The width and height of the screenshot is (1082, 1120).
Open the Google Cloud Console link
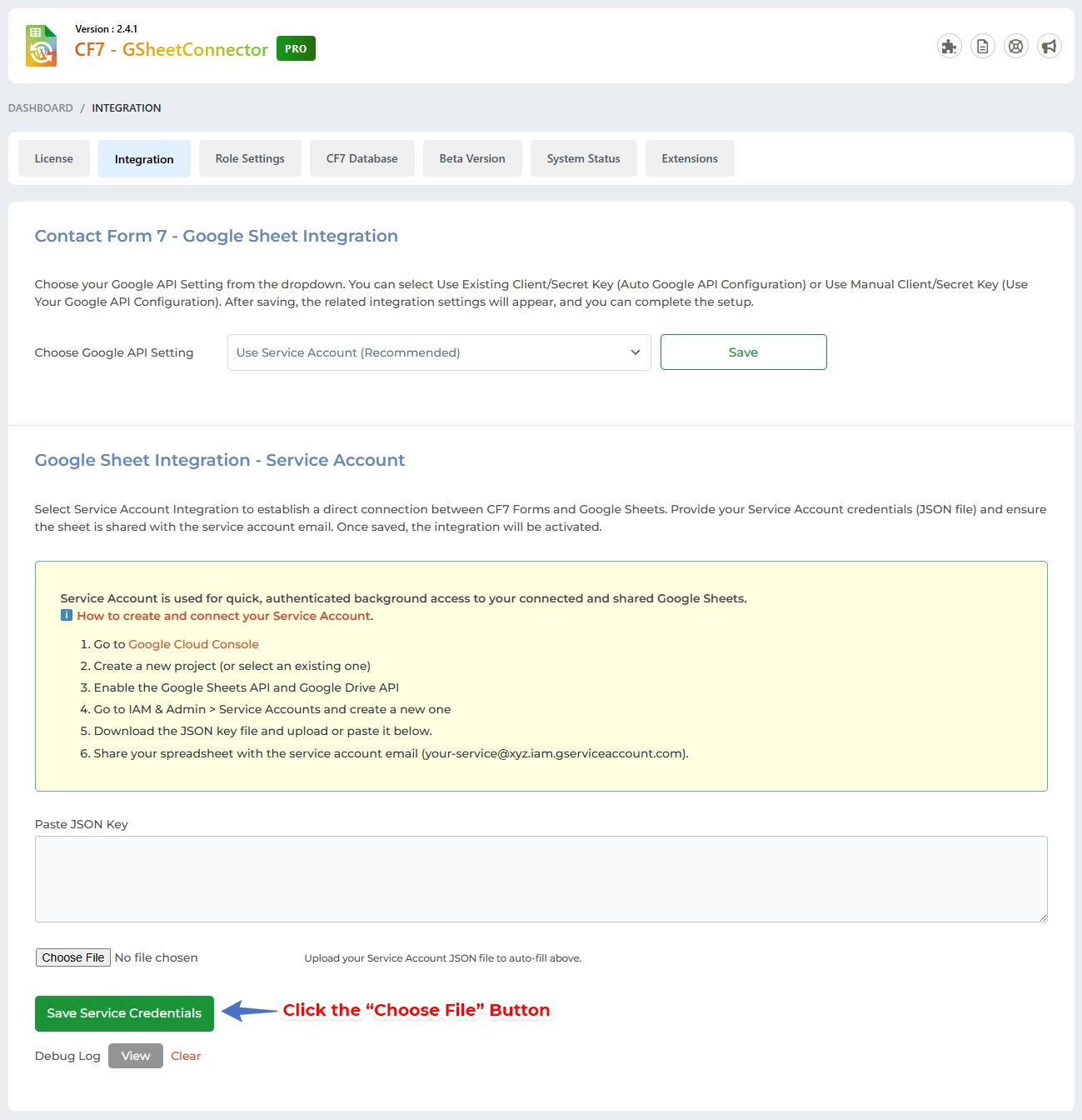(192, 643)
